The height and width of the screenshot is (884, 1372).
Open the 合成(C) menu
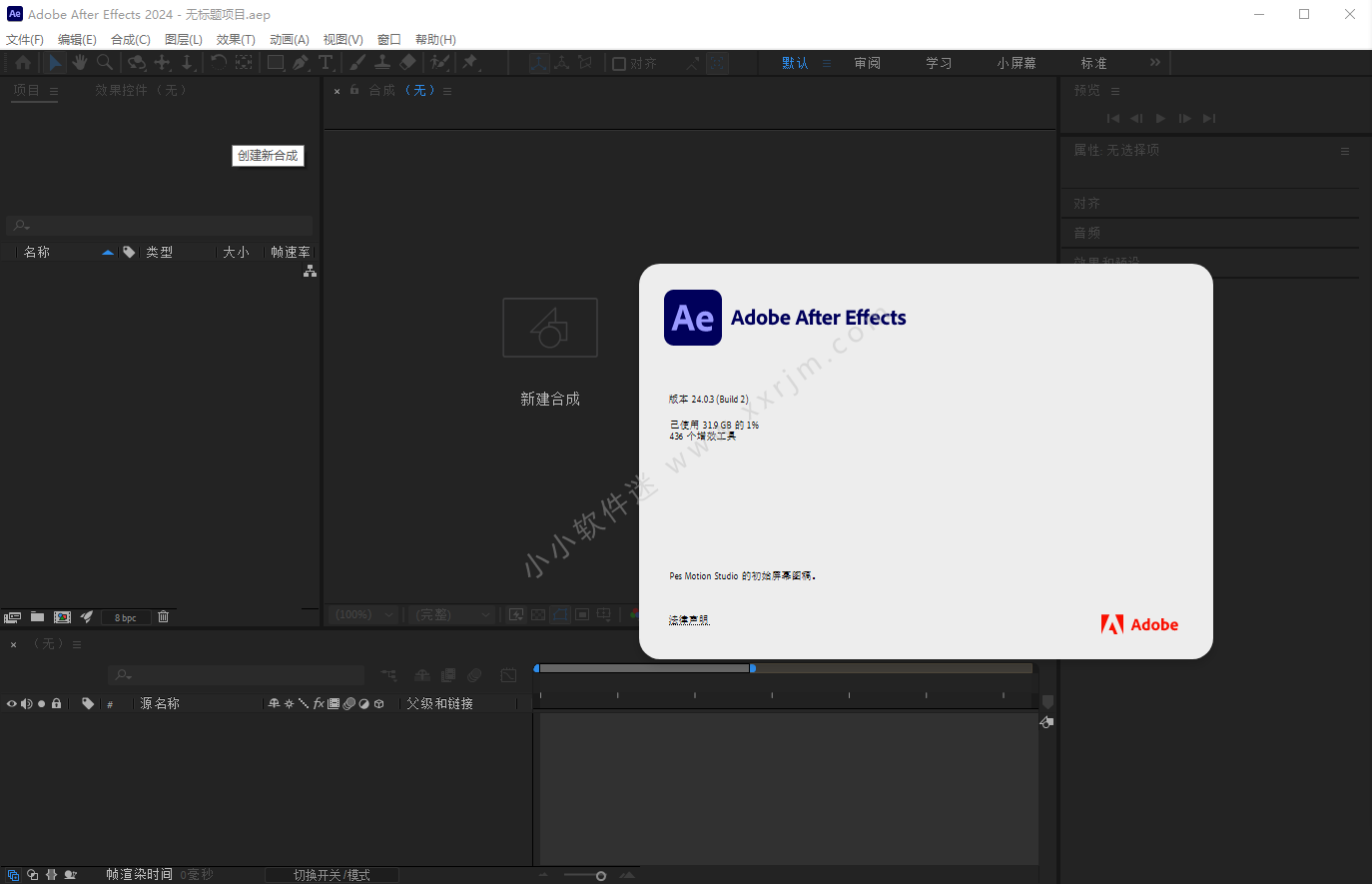pos(131,39)
